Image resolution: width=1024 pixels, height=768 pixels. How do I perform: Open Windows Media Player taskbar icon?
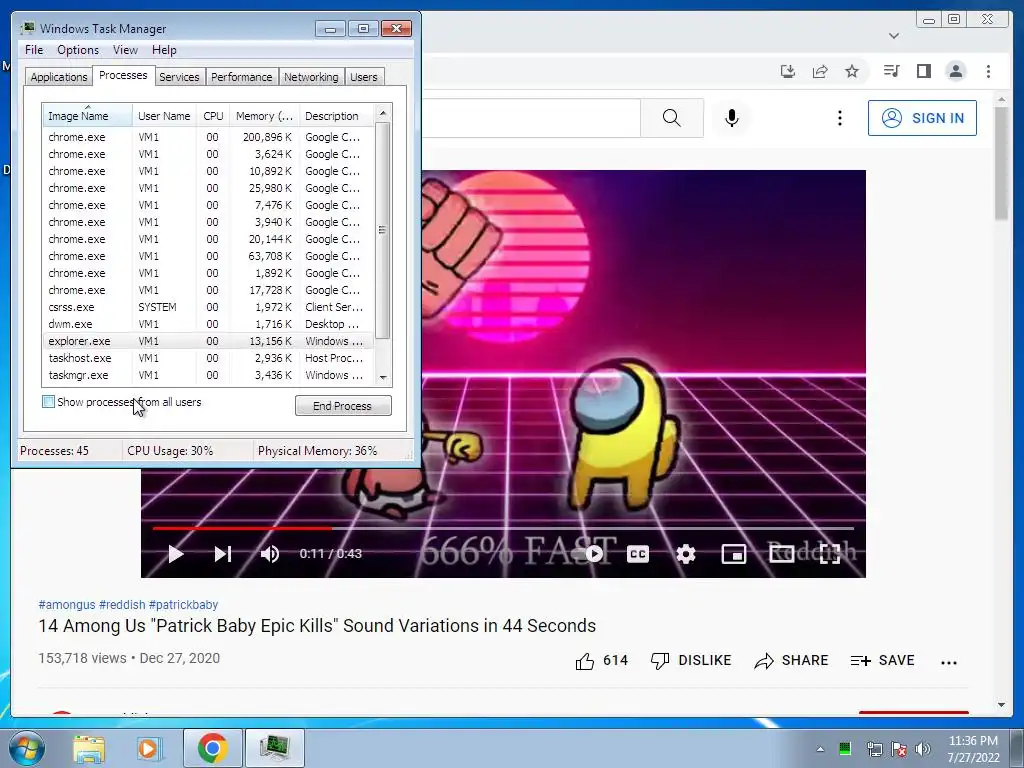(149, 748)
